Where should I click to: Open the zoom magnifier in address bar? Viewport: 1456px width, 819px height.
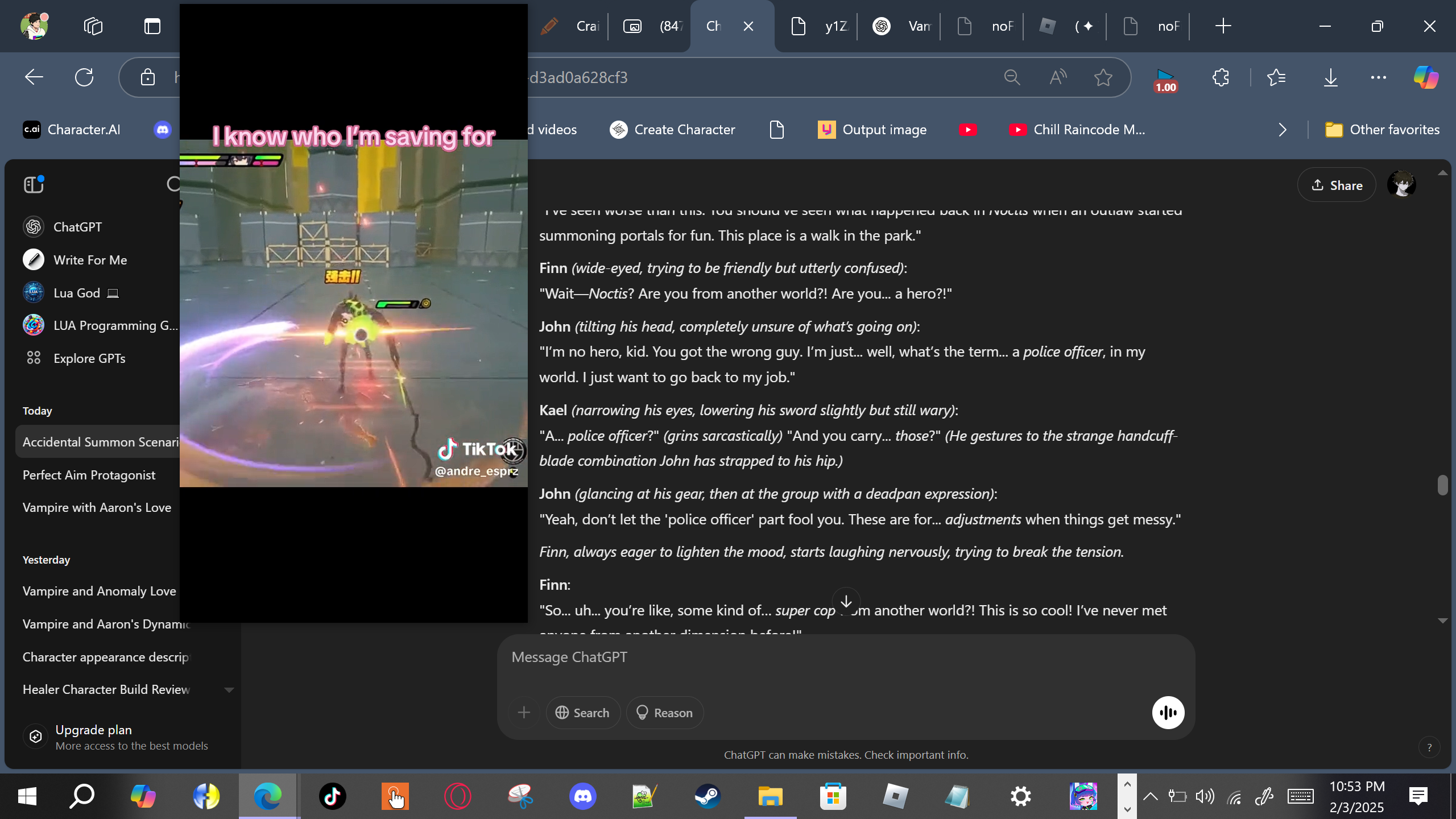[1012, 77]
